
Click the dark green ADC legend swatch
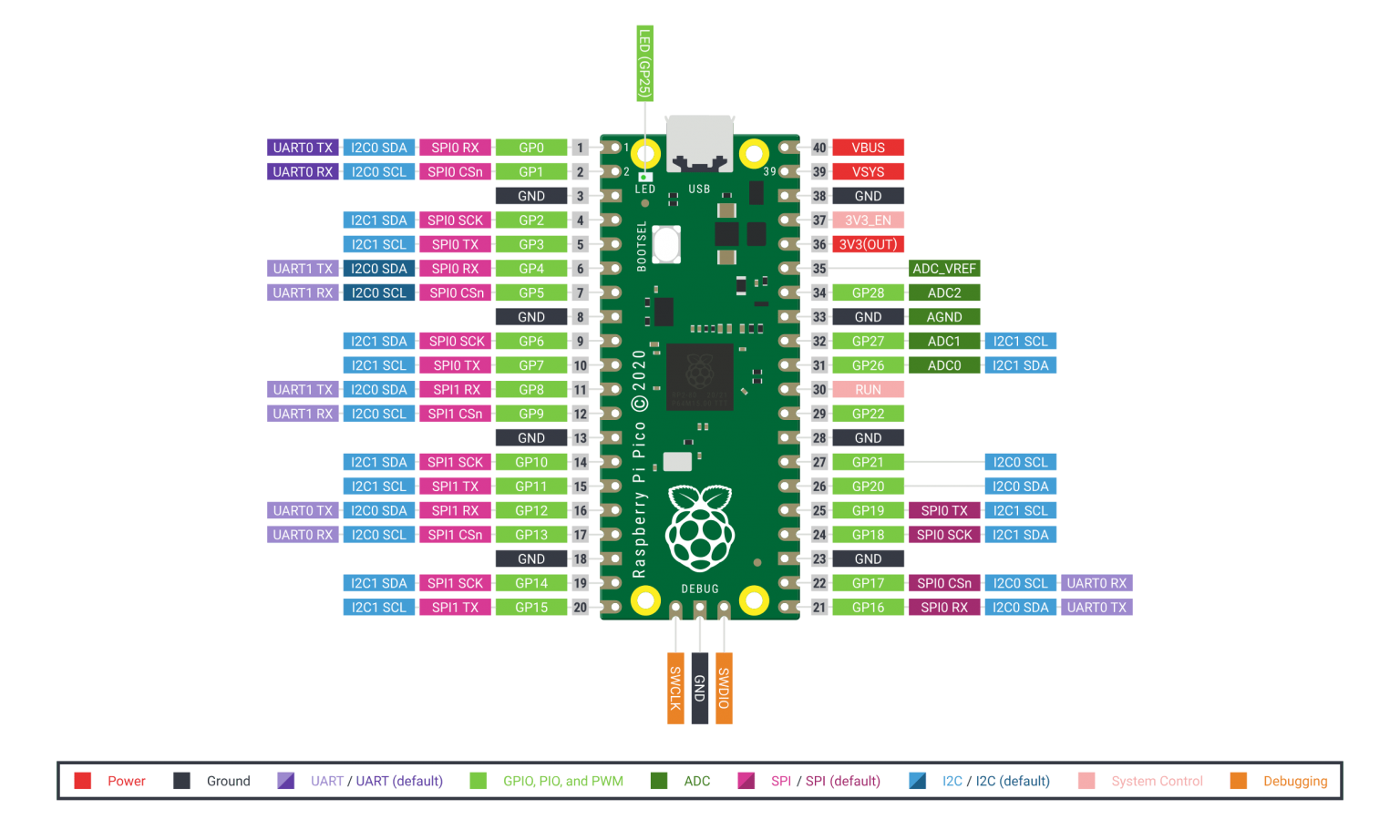point(659,781)
